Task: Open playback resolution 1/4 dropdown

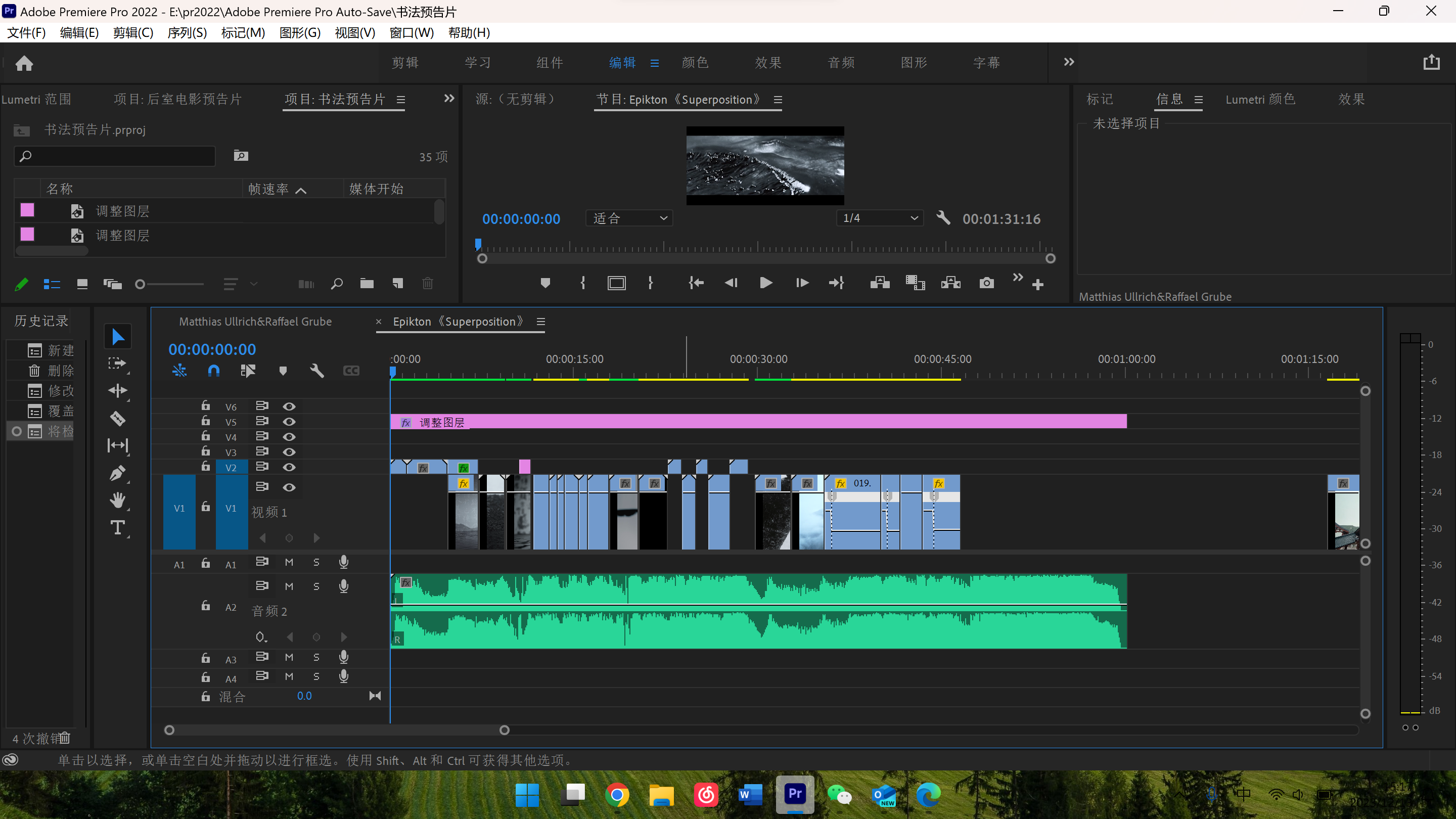Action: click(x=880, y=218)
